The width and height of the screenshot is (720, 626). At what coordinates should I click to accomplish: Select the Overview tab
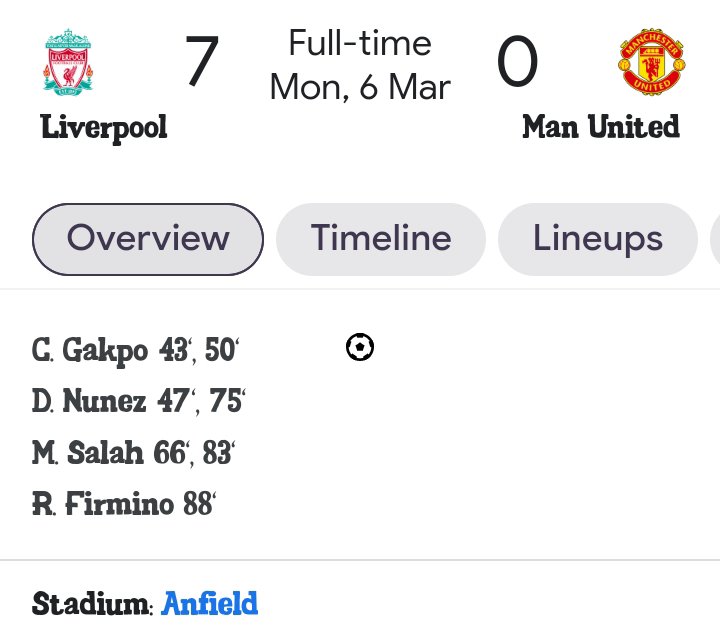click(148, 239)
